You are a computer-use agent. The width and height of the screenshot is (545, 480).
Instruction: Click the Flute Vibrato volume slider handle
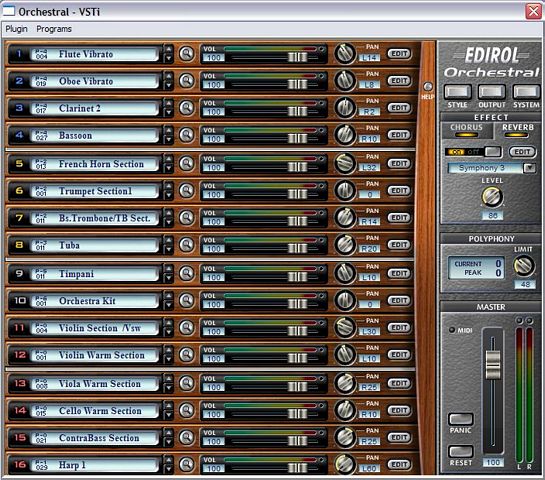[x=298, y=57]
